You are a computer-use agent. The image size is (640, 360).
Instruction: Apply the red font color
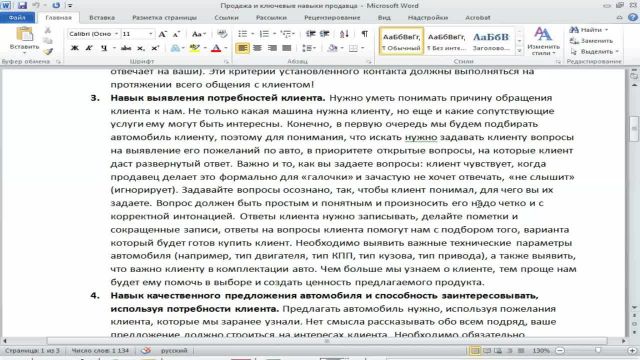point(216,48)
